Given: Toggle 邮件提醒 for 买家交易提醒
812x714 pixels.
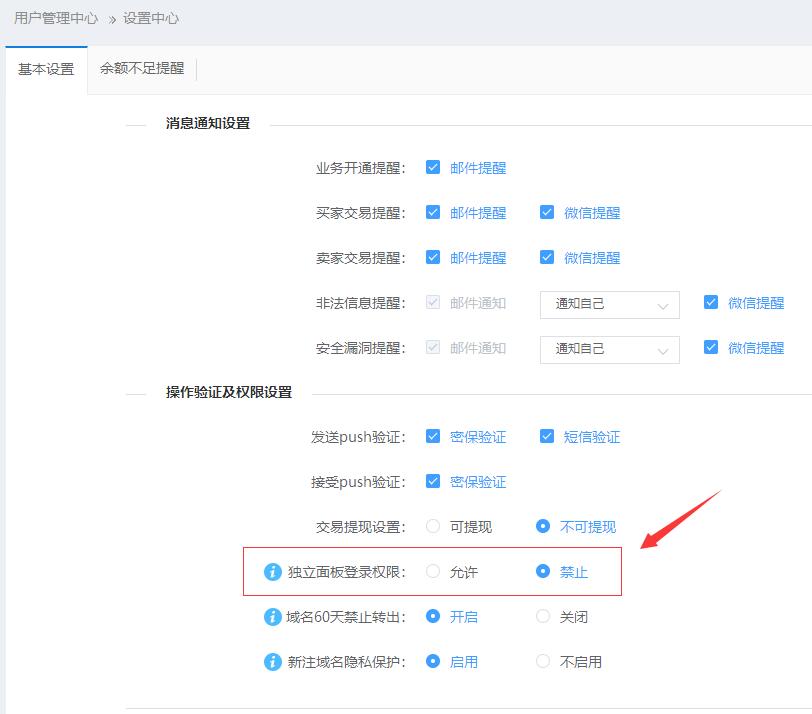Looking at the screenshot, I should click(434, 212).
